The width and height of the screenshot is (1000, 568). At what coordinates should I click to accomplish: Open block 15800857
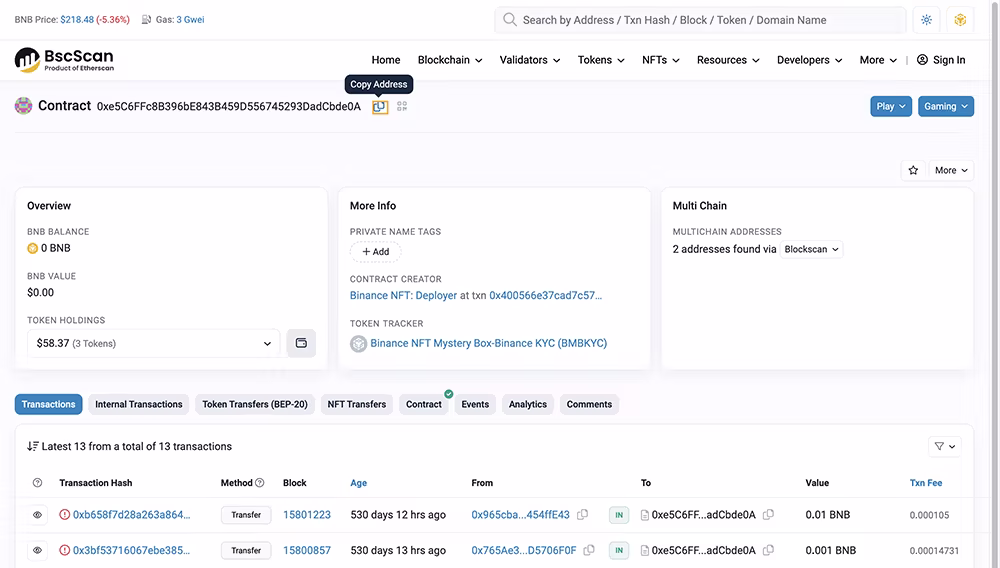coord(307,550)
